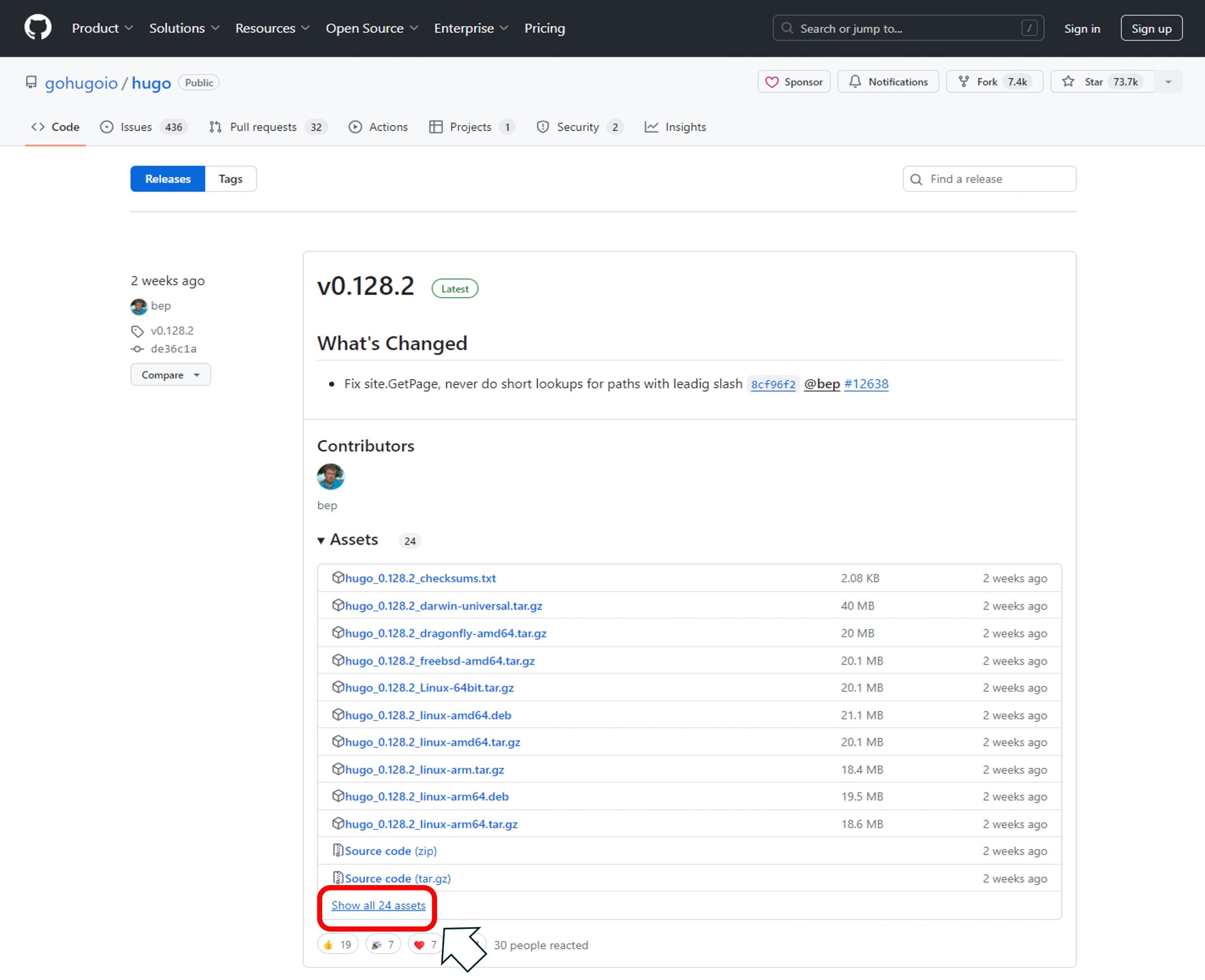The width and height of the screenshot is (1205, 980).
Task: Download hugo_0.128.2_linux-amd64.deb
Action: coord(428,716)
